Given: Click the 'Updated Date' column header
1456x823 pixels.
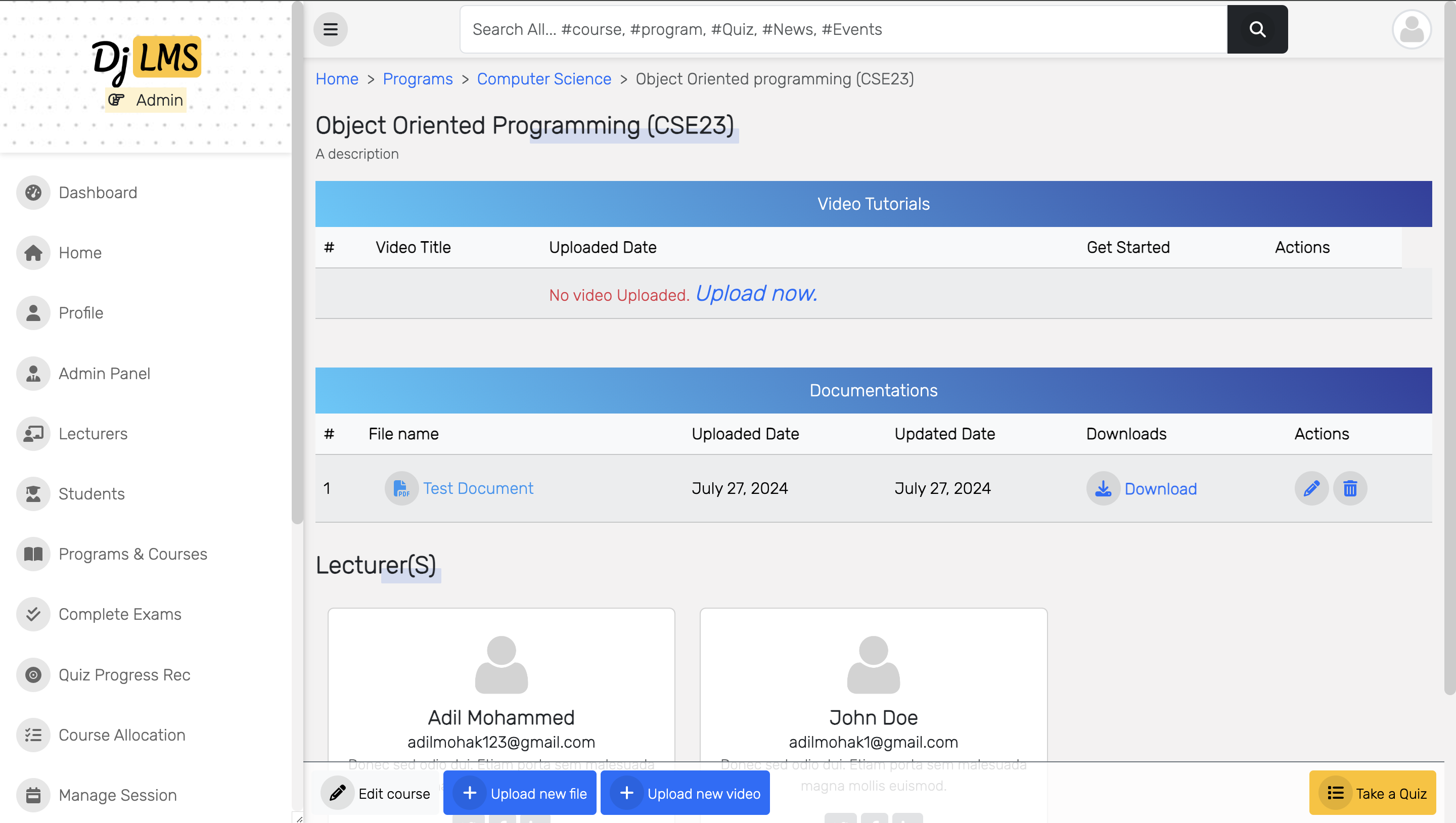Looking at the screenshot, I should click(944, 434).
